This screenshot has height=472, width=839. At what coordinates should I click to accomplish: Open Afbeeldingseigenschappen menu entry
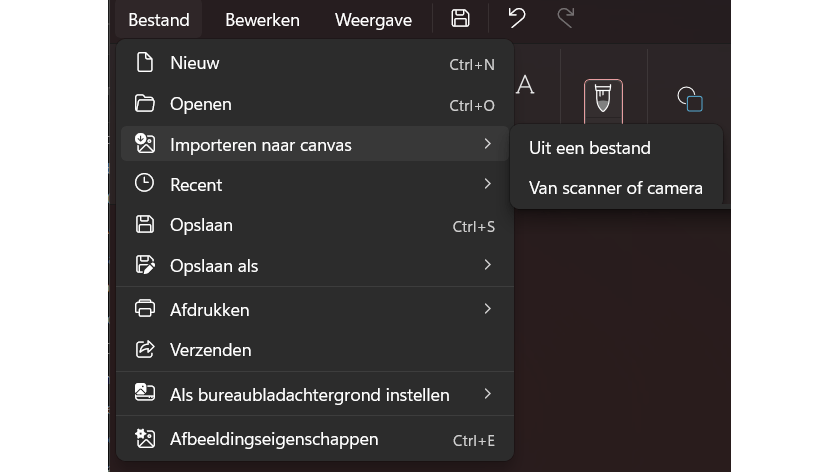(274, 439)
